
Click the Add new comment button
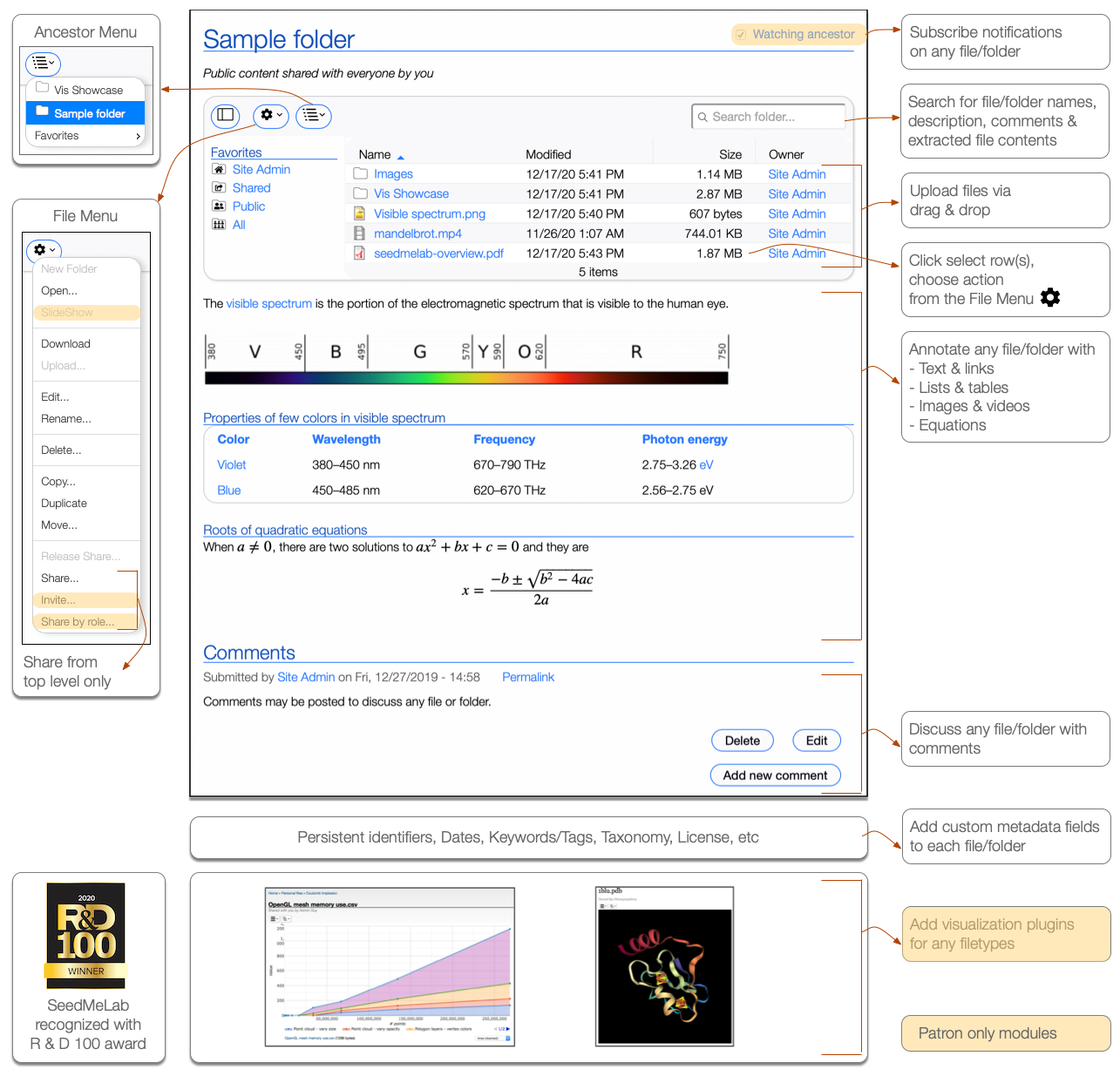775,775
